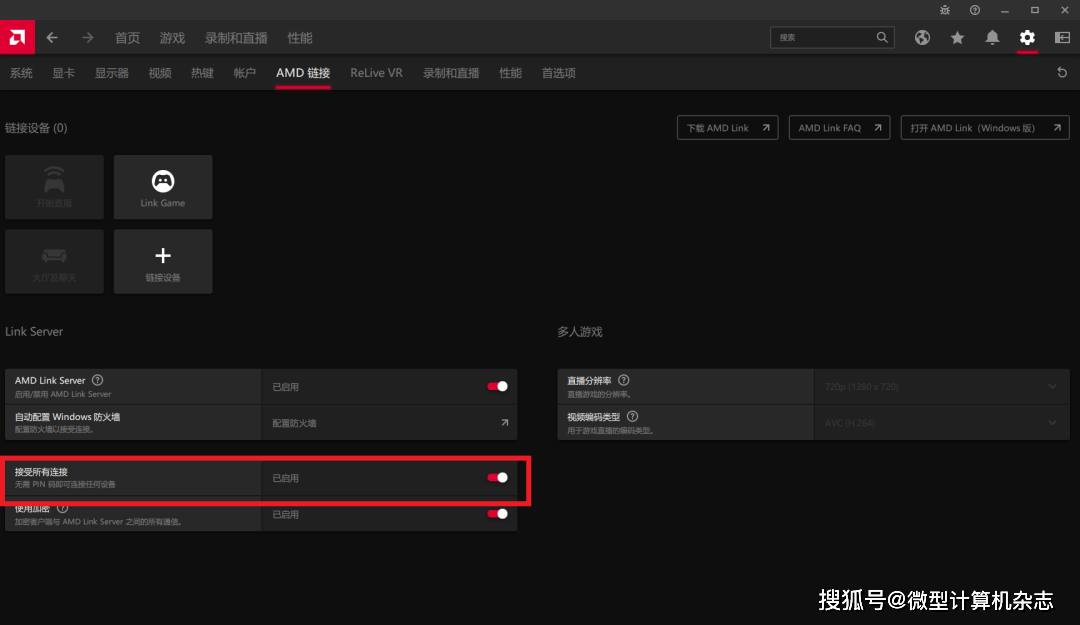Open favorites star icon
This screenshot has height=625, width=1080.
957,38
